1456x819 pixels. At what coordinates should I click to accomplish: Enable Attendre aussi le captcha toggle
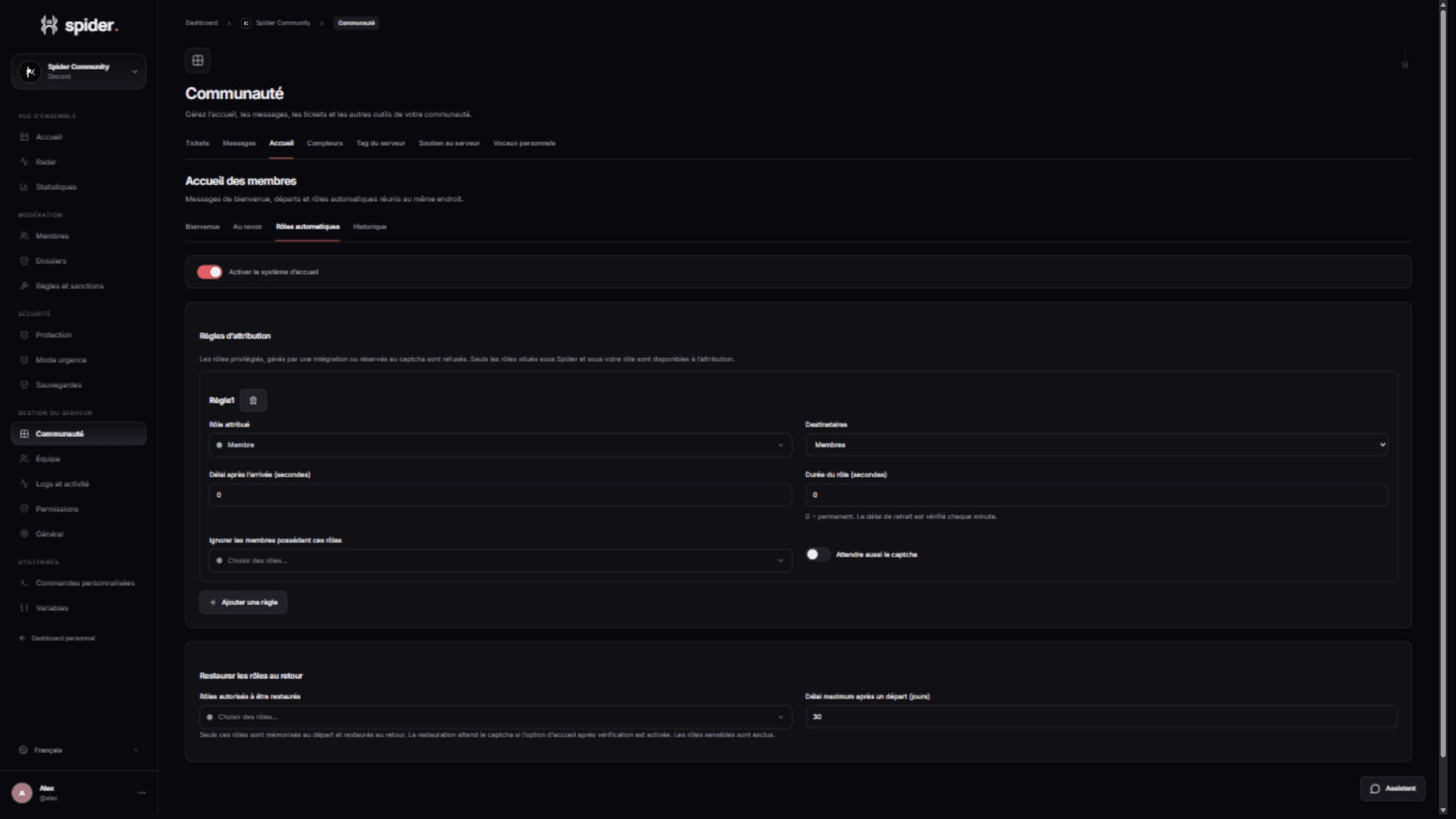tap(818, 555)
